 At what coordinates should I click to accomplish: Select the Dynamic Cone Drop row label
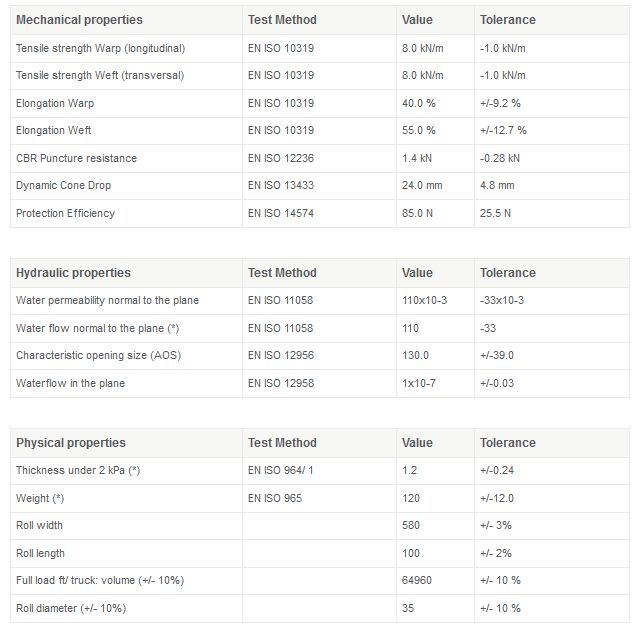click(64, 185)
